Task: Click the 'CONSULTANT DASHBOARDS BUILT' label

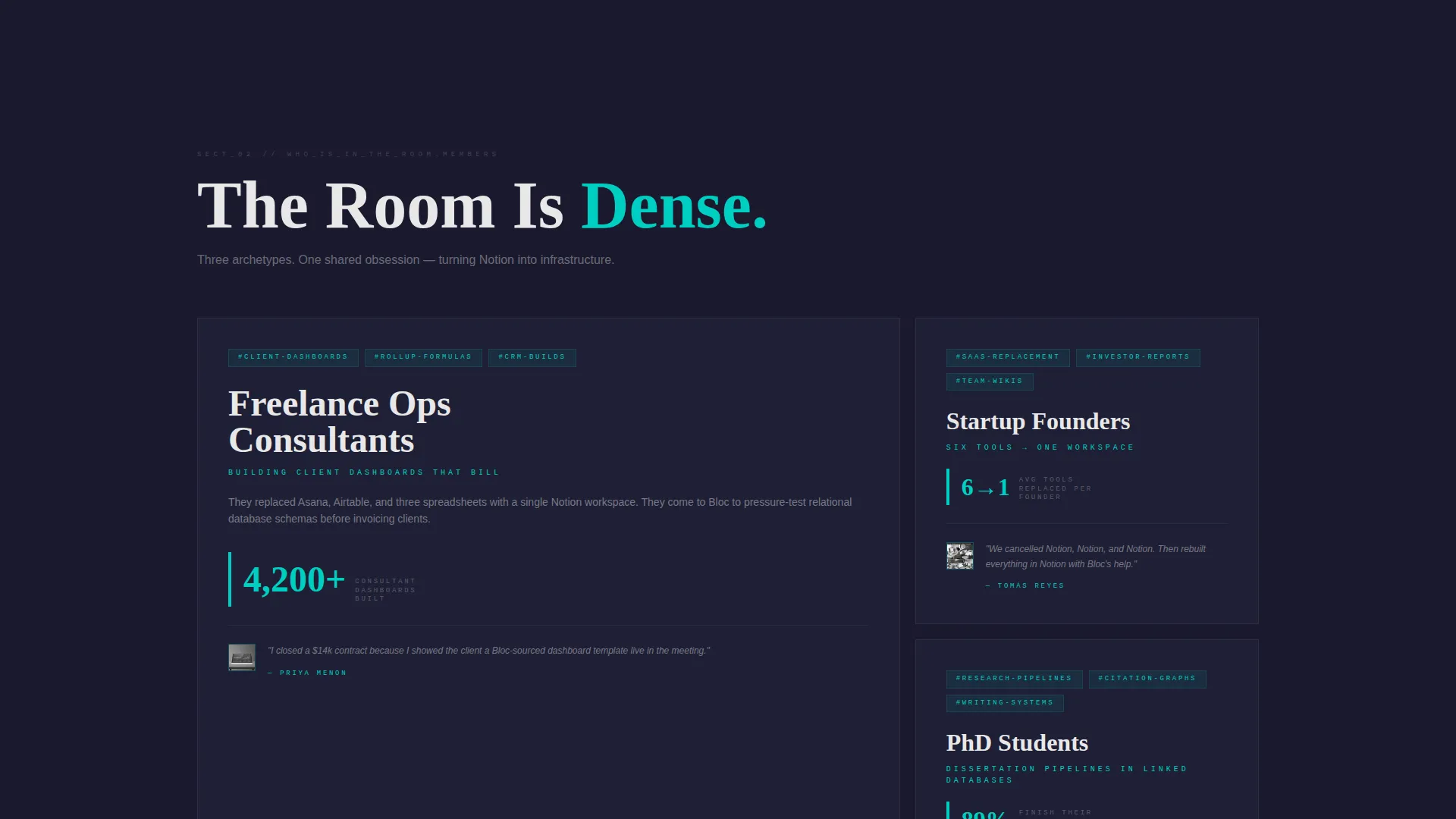Action: (x=385, y=590)
